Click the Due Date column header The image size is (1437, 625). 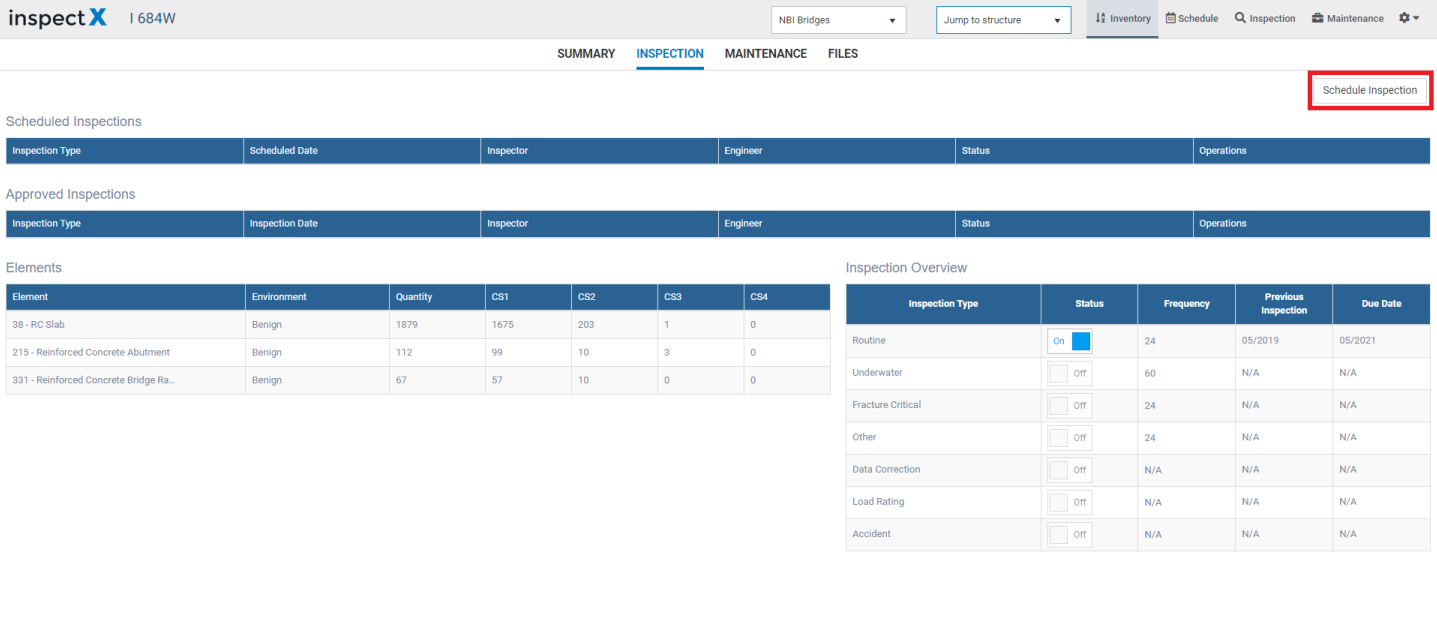pyautogui.click(x=1381, y=303)
